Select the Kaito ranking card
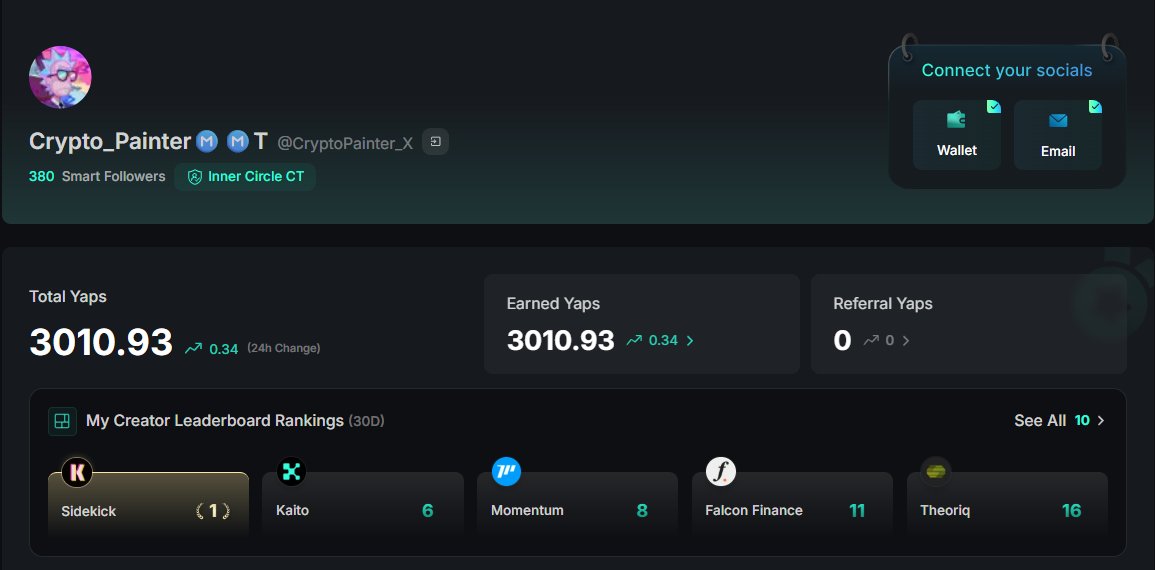This screenshot has height=570, width=1155. pyautogui.click(x=362, y=510)
